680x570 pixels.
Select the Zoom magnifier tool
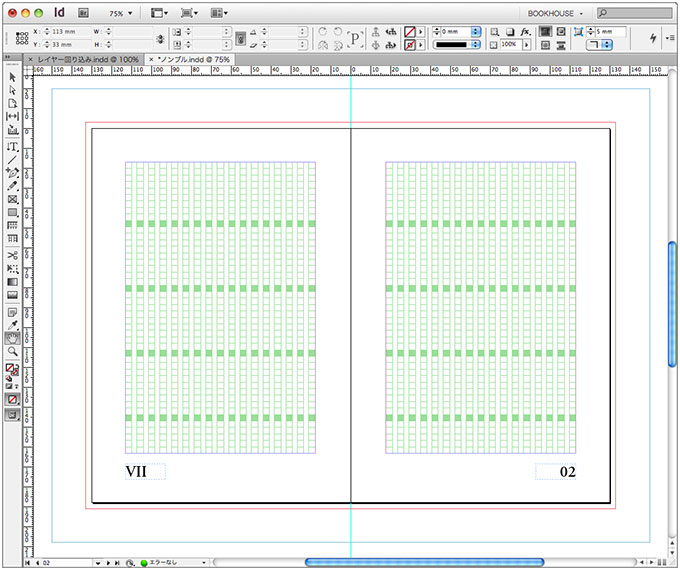point(12,352)
